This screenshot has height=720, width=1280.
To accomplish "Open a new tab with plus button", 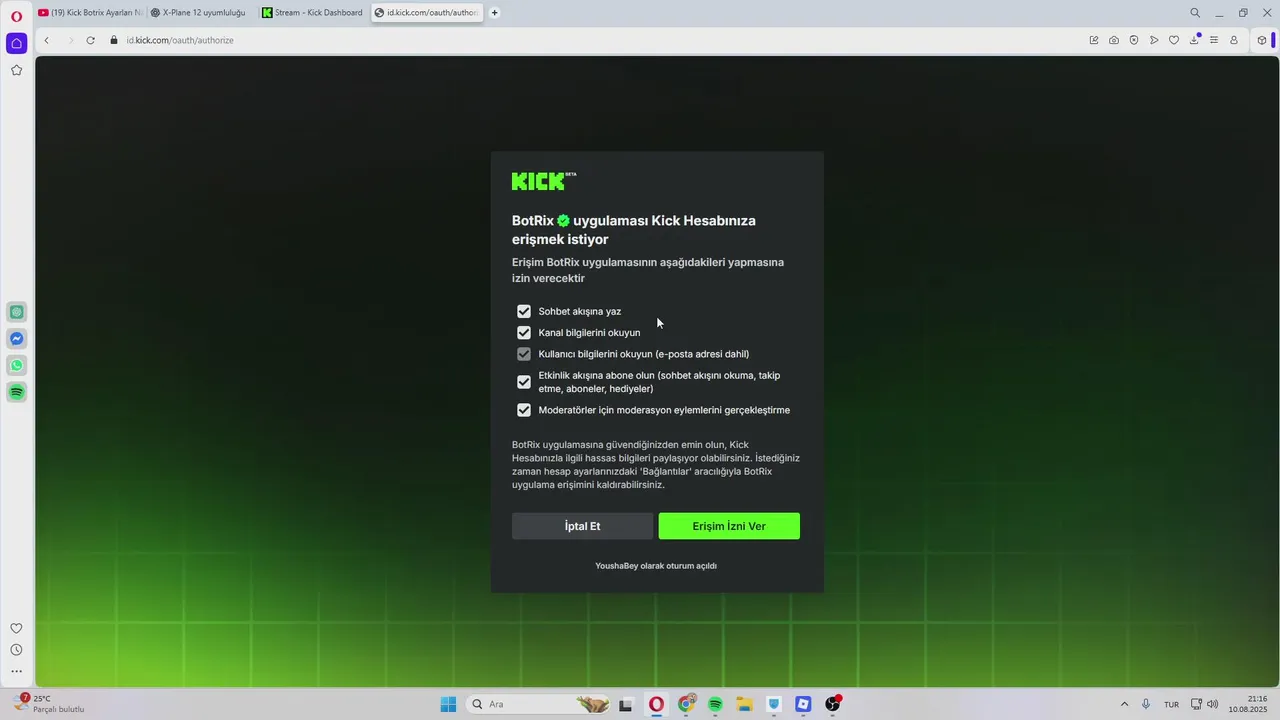I will click(x=495, y=13).
